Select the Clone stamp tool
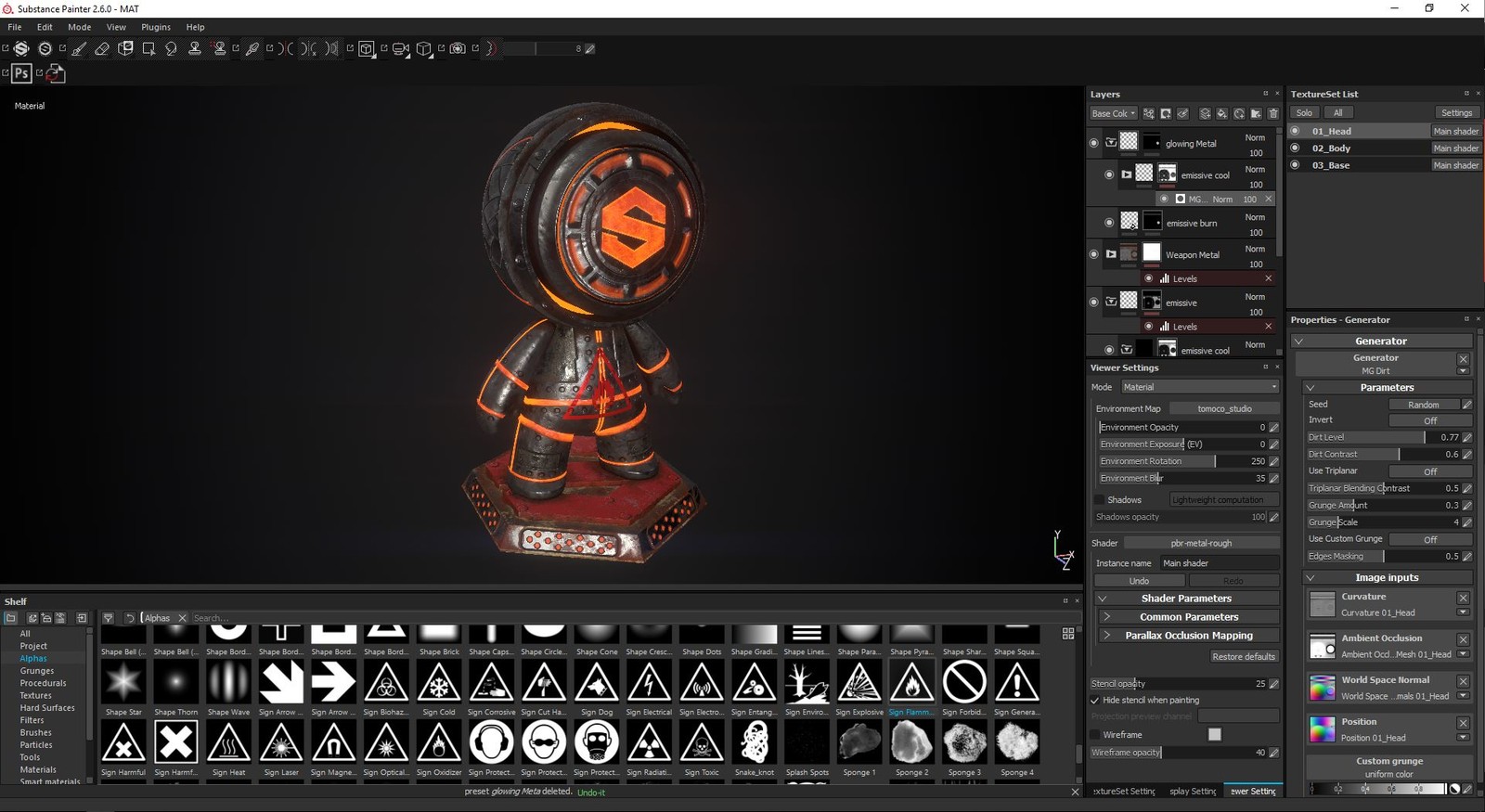Image resolution: width=1485 pixels, height=812 pixels. (195, 48)
